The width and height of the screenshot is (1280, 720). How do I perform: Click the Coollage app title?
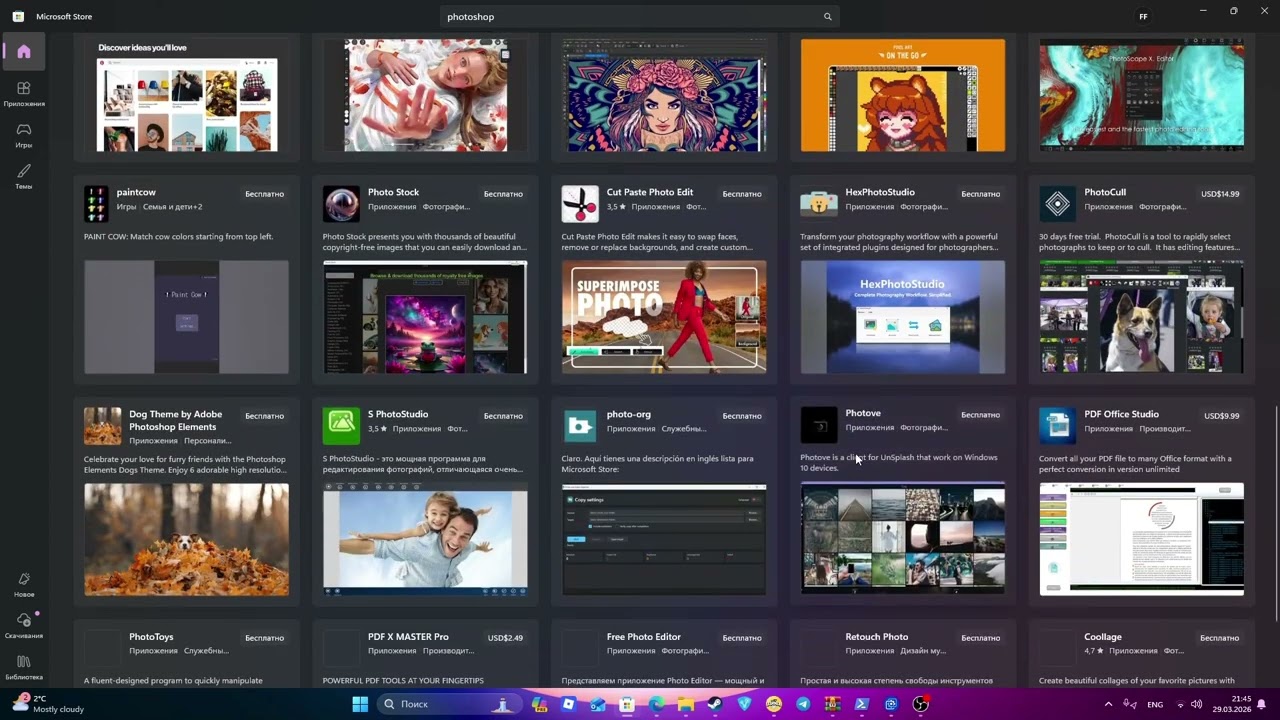[x=1103, y=637]
